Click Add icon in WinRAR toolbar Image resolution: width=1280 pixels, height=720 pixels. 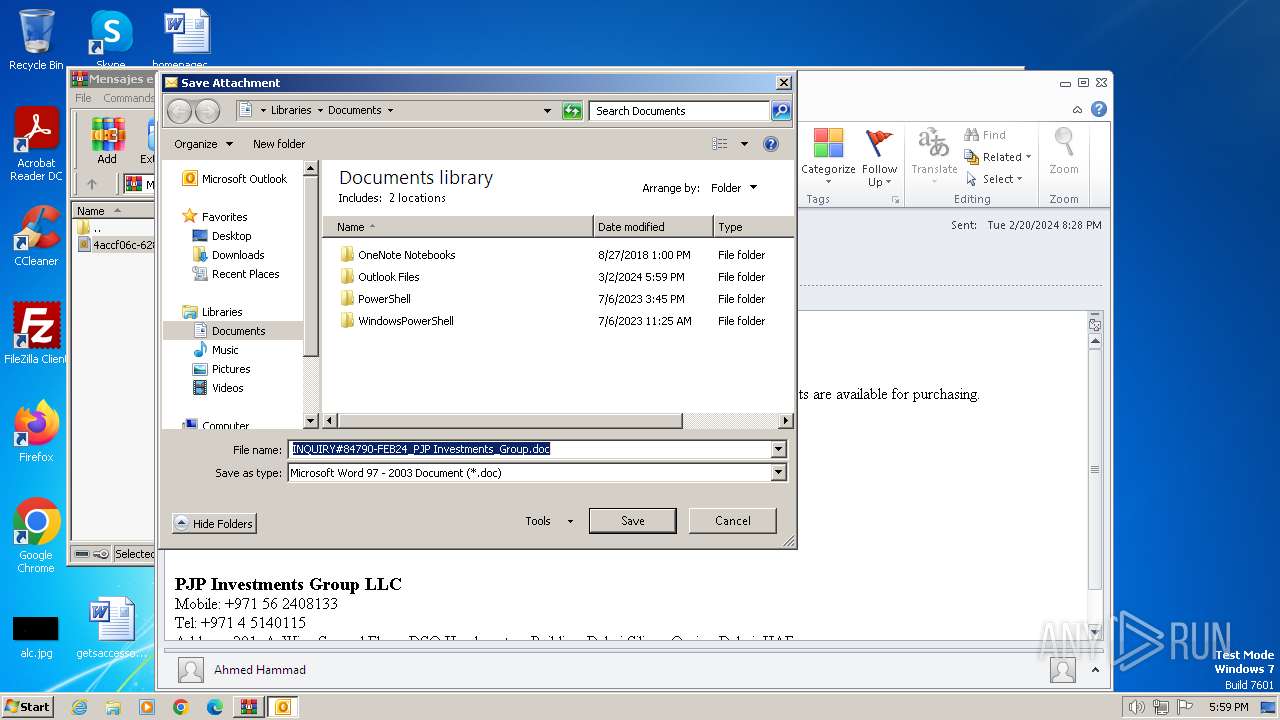[x=107, y=142]
